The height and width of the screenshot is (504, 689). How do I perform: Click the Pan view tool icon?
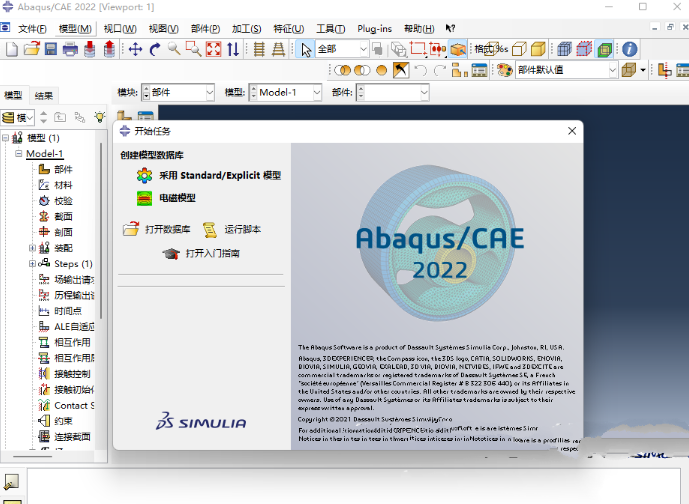coord(135,49)
